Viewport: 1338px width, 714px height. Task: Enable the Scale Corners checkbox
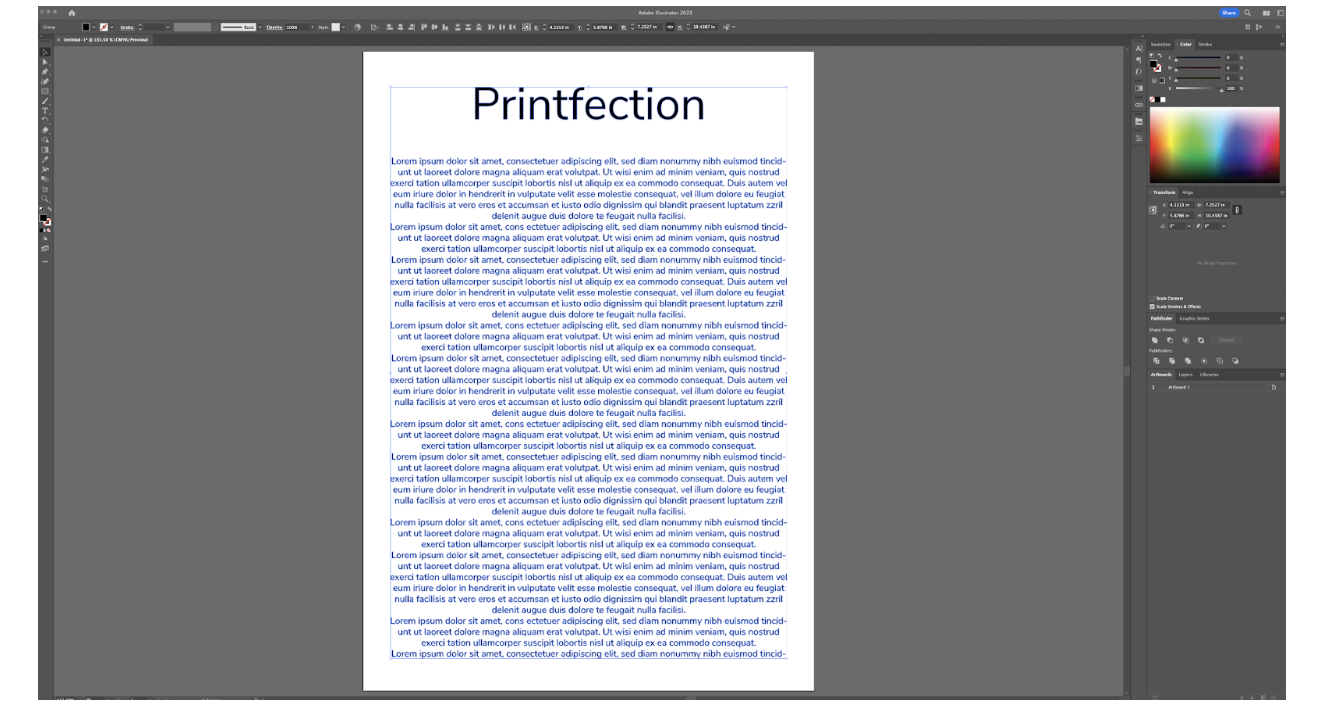1153,298
